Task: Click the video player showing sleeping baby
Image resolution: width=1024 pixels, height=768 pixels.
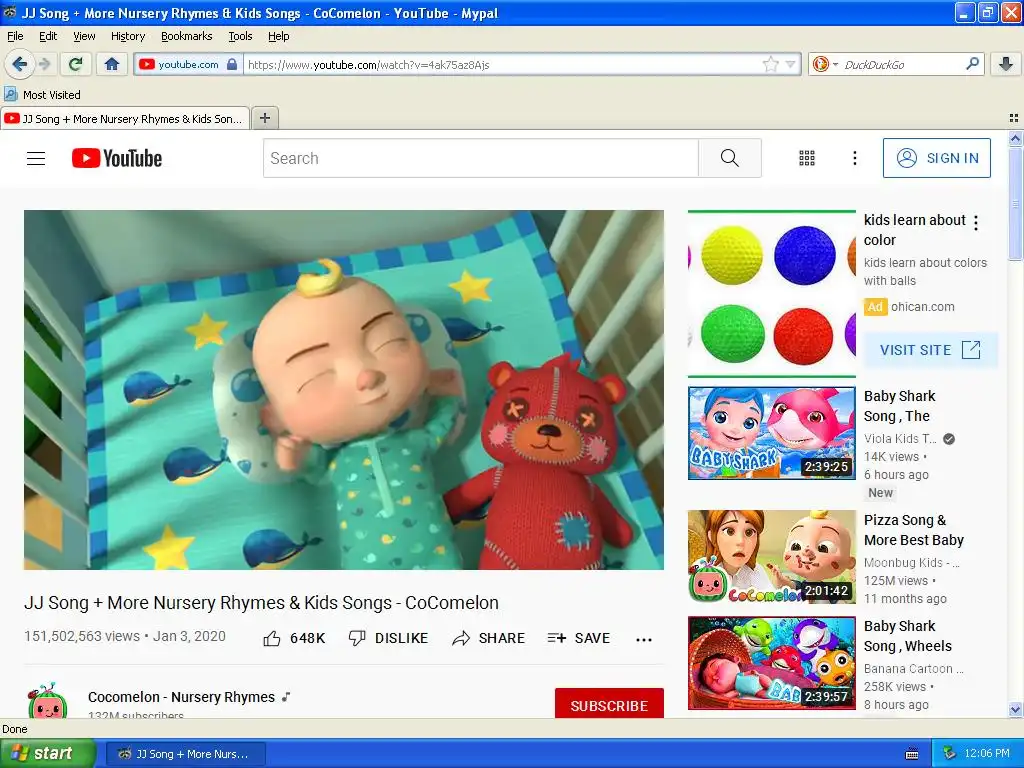Action: [x=344, y=390]
